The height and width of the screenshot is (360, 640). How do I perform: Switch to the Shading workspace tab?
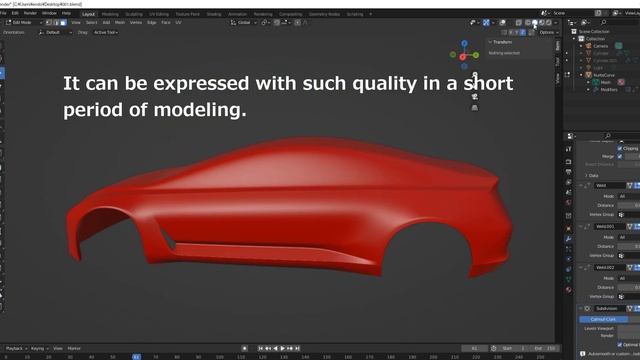tap(213, 14)
